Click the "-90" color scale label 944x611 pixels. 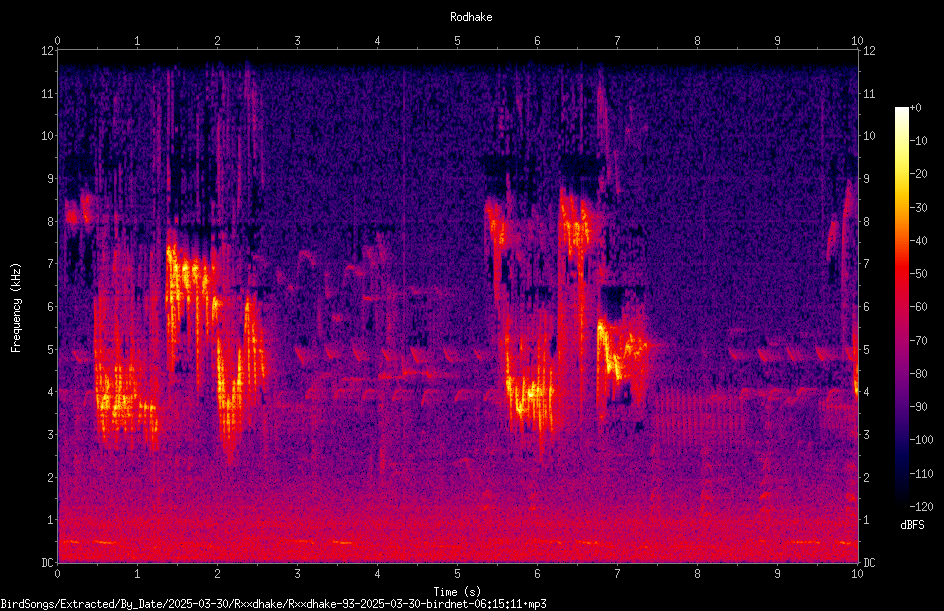[x=918, y=407]
